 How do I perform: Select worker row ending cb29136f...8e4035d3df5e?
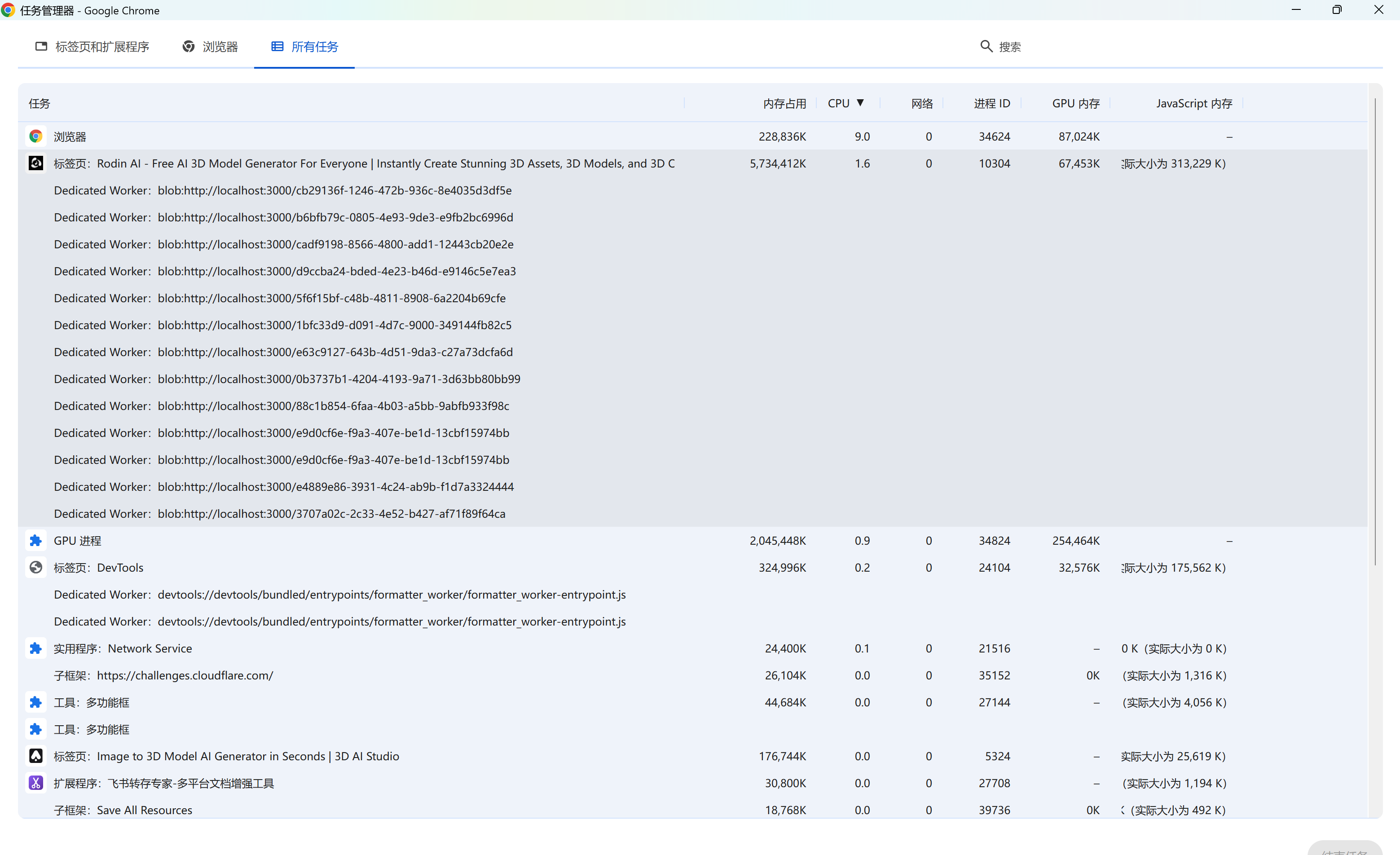click(x=283, y=190)
